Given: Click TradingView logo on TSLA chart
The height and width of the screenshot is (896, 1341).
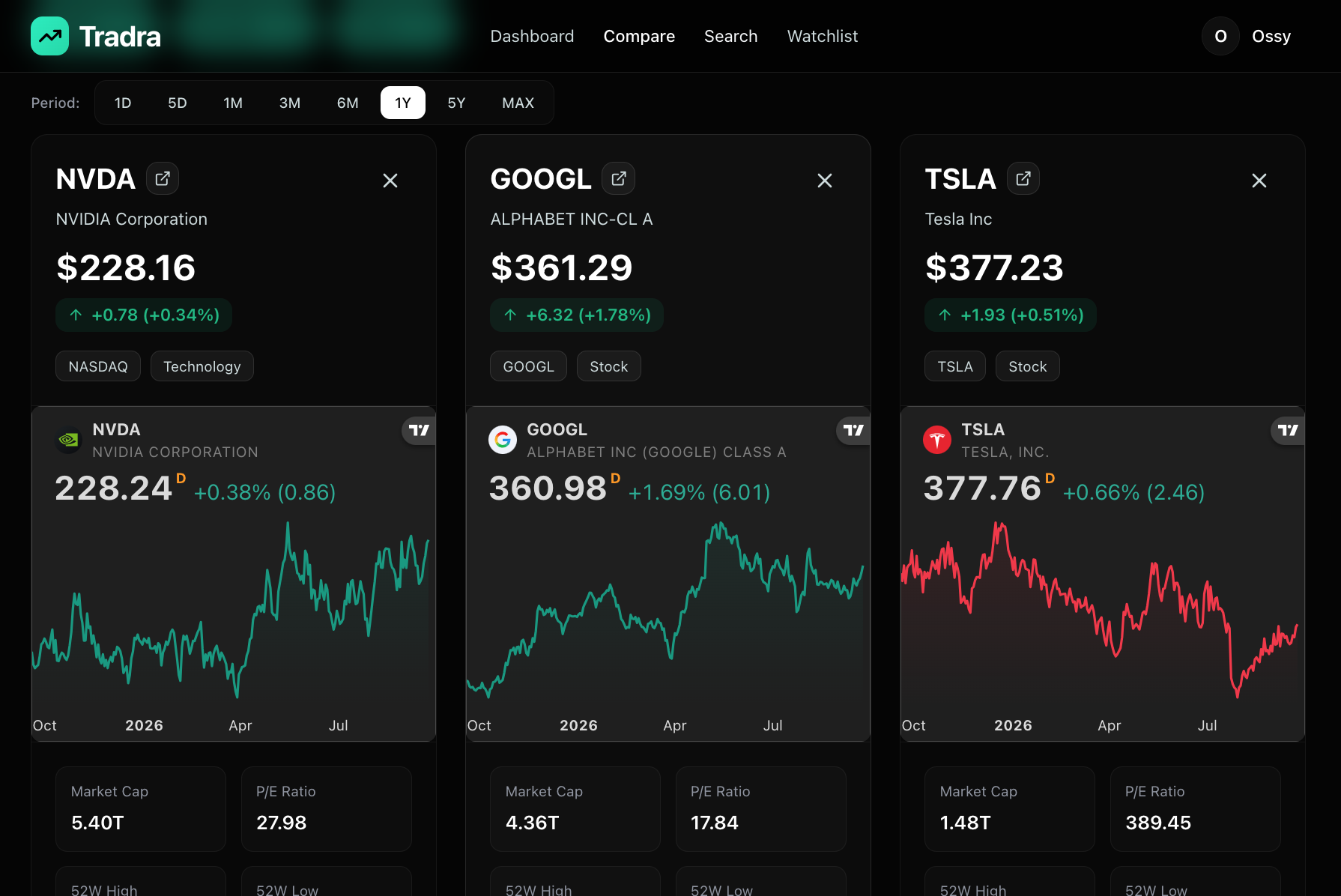Looking at the screenshot, I should [1289, 430].
